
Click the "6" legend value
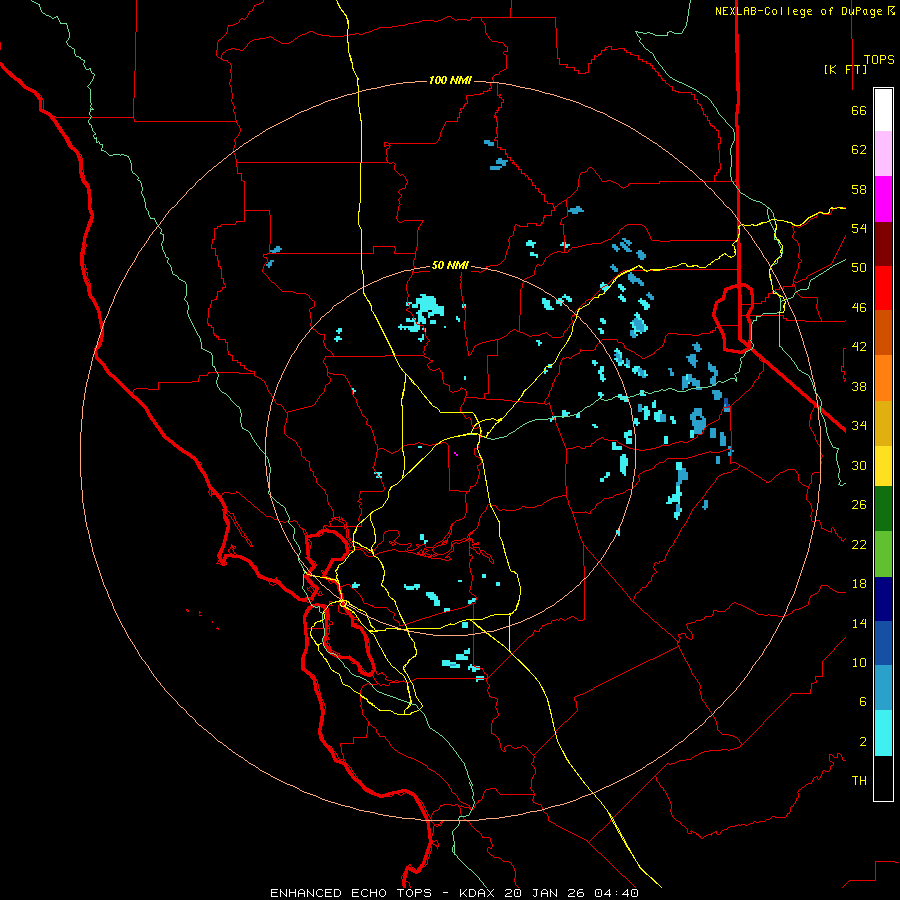click(x=863, y=702)
